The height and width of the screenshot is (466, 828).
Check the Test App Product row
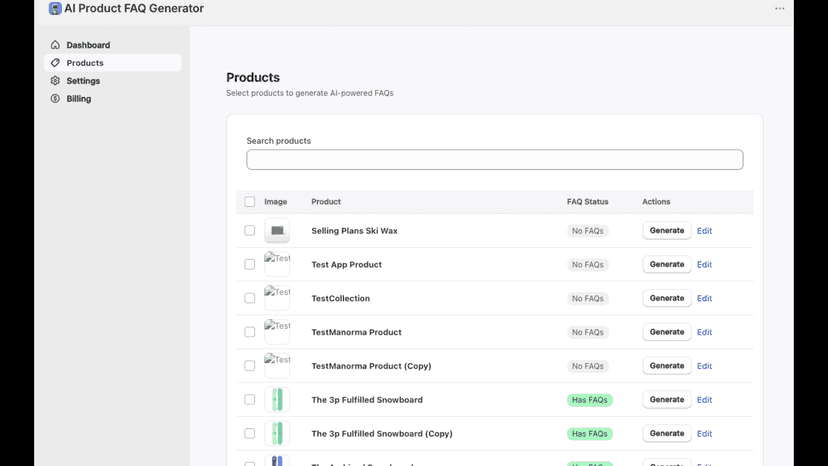click(250, 265)
